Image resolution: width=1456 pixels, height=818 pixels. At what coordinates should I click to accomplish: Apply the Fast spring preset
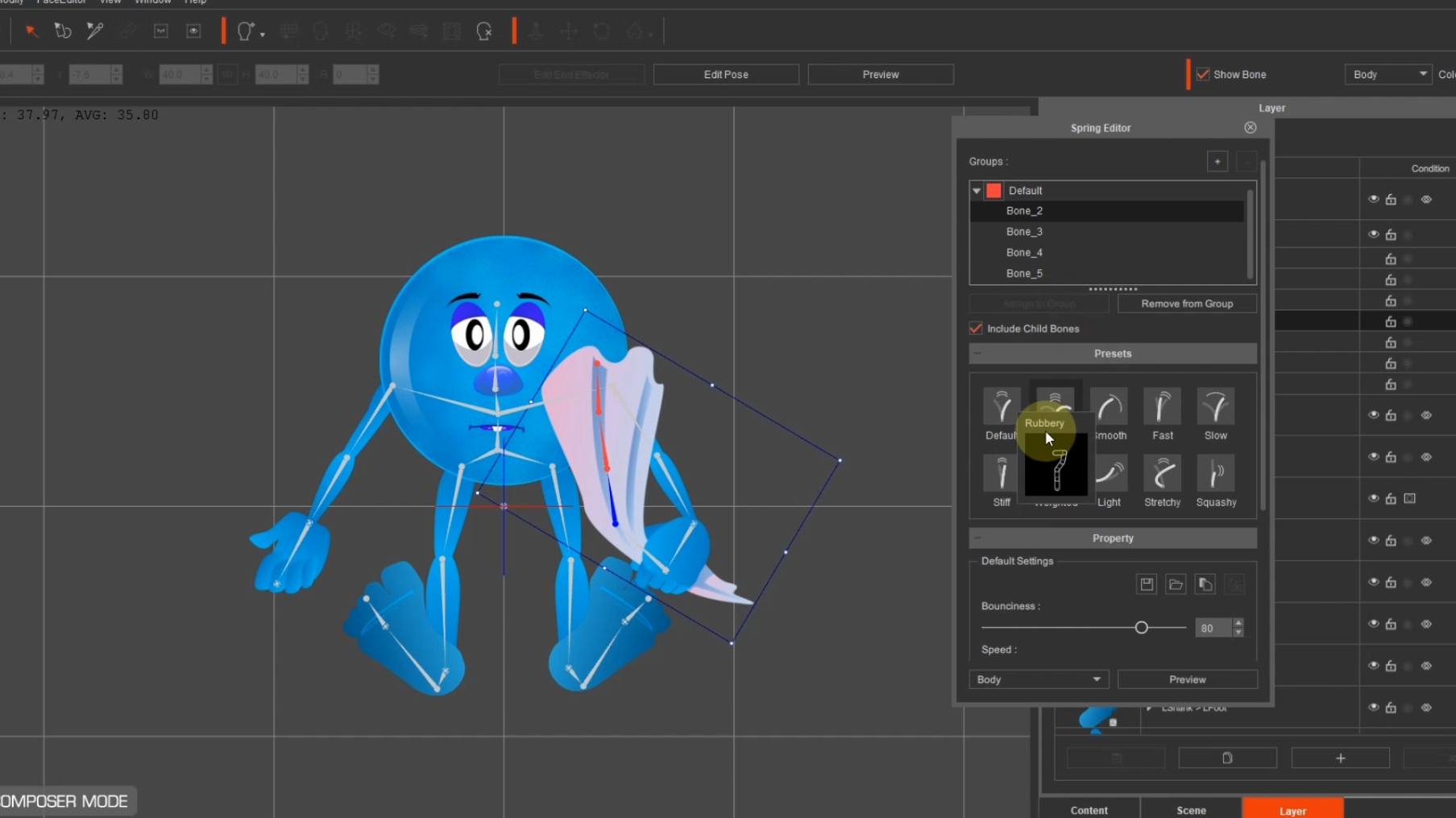(x=1162, y=414)
